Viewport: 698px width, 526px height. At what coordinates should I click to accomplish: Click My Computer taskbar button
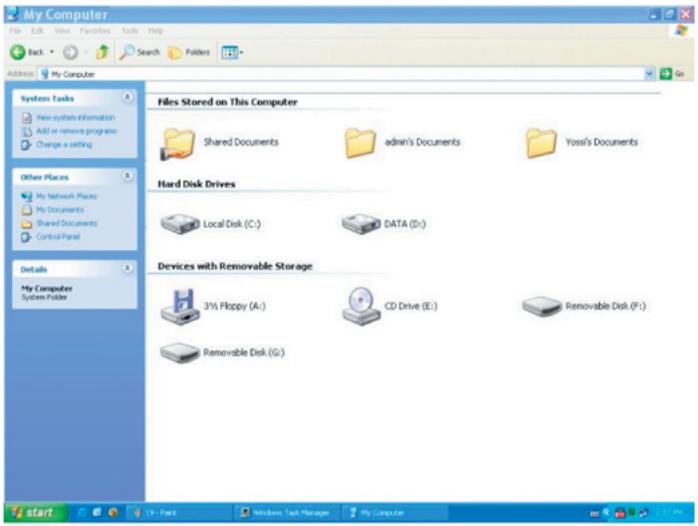point(394,513)
